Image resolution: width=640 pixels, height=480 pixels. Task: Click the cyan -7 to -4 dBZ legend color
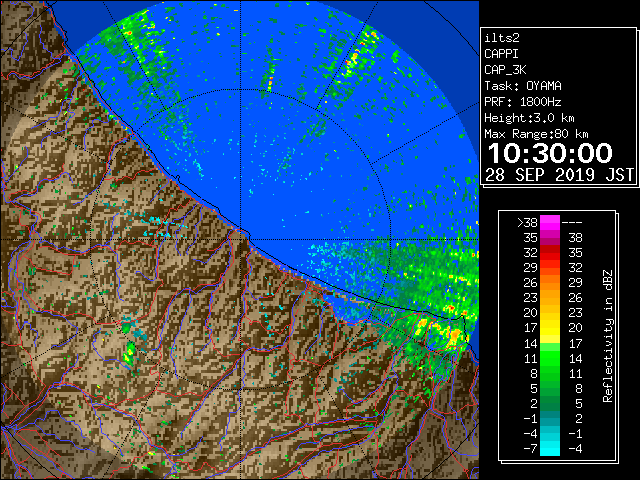(x=550, y=449)
